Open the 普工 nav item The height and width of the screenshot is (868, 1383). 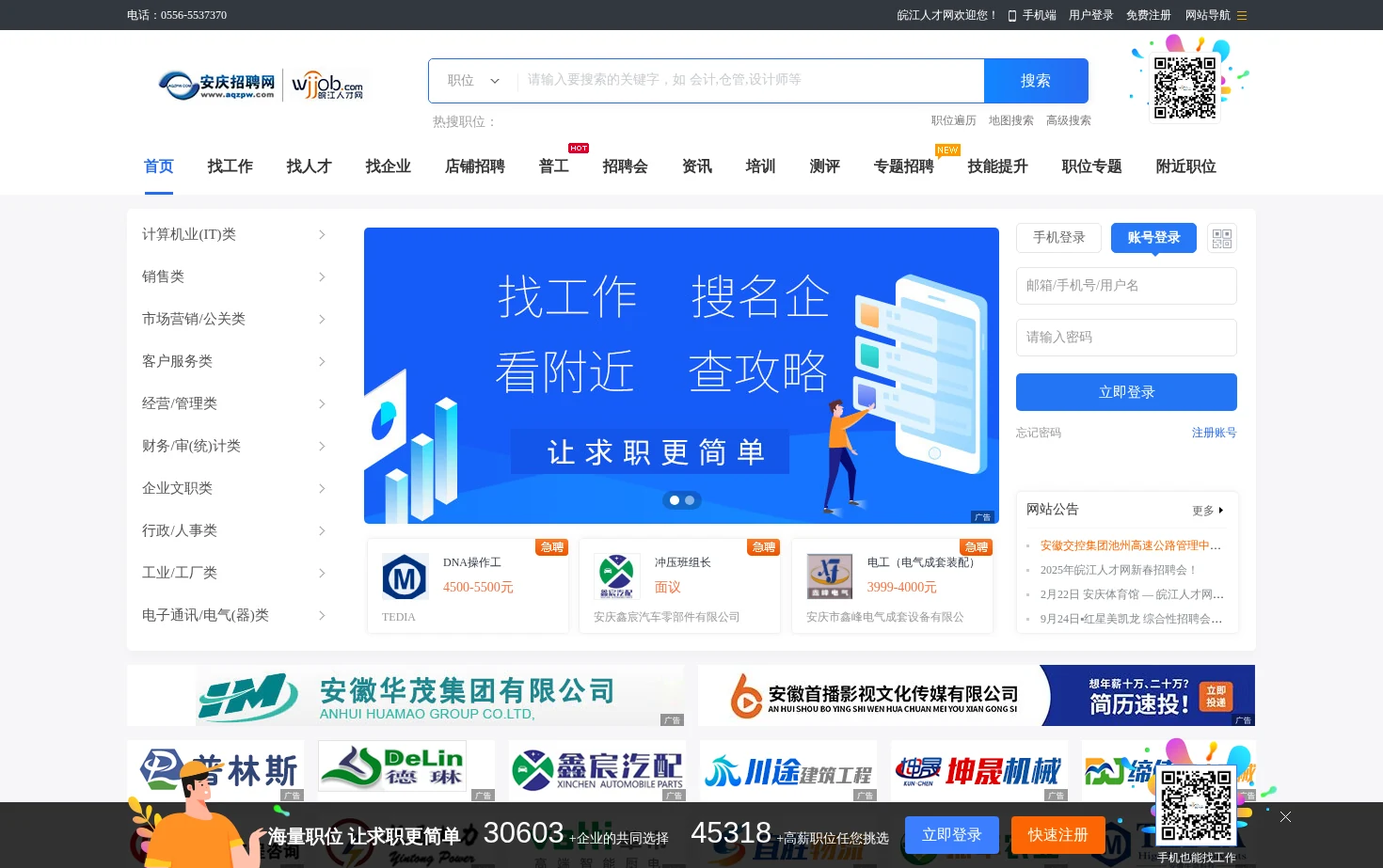[x=554, y=166]
